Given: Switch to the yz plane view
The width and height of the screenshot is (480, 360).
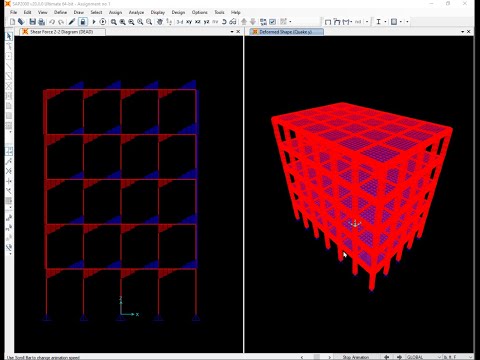Looking at the screenshot, I should (206, 22).
